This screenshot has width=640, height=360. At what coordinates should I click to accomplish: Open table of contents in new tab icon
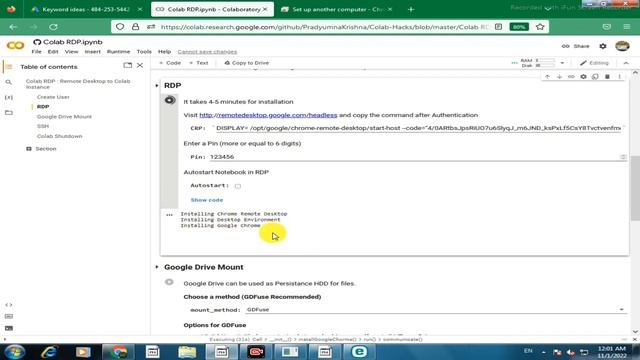pos(127,65)
